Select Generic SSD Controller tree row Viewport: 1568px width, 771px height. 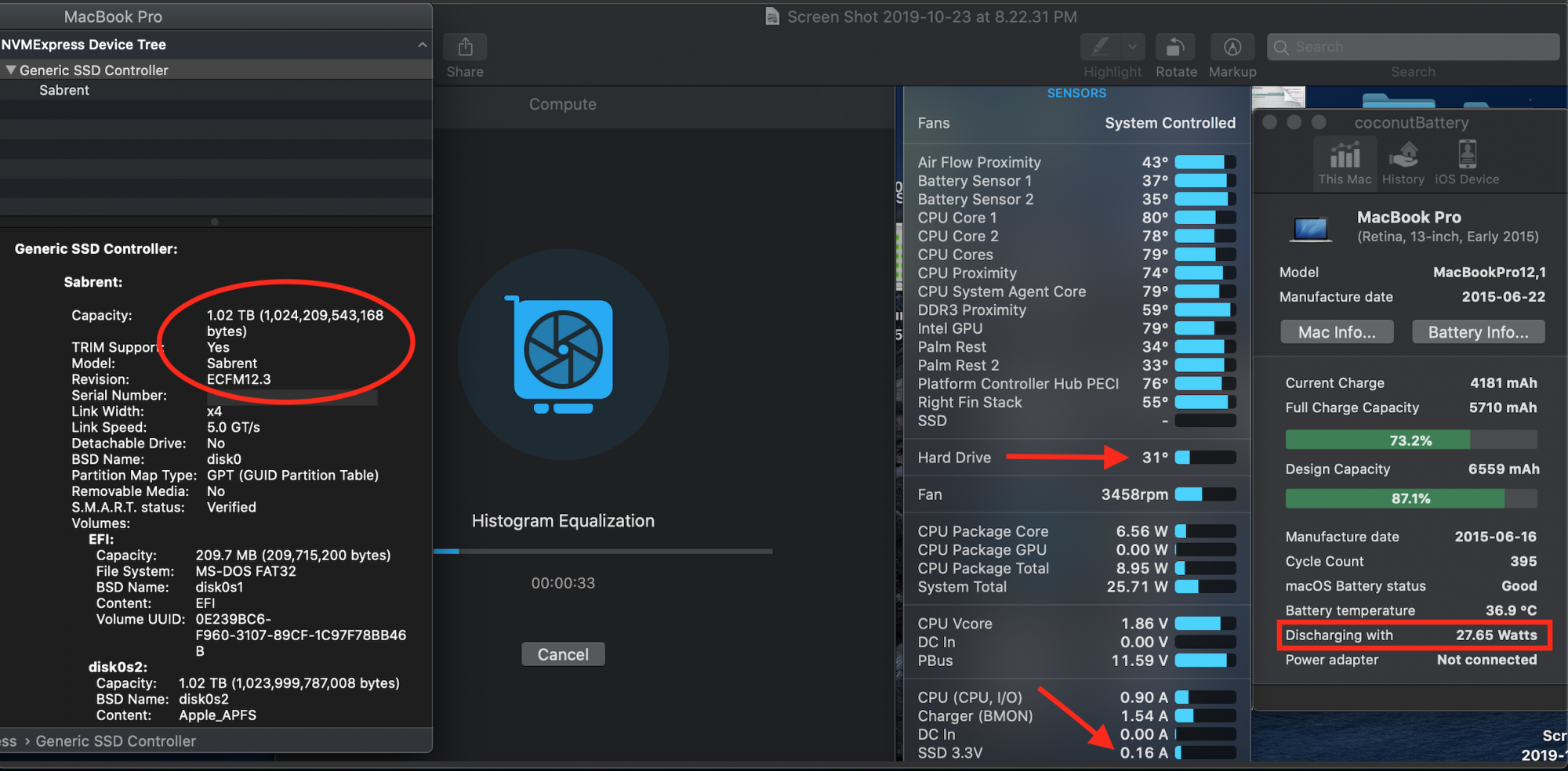pos(216,70)
